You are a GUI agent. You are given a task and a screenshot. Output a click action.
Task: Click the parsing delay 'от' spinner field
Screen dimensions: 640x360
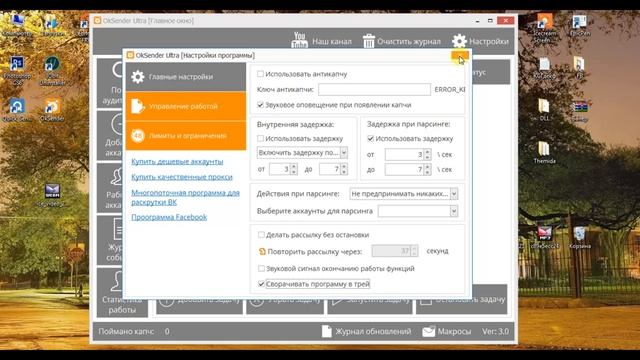pos(408,154)
